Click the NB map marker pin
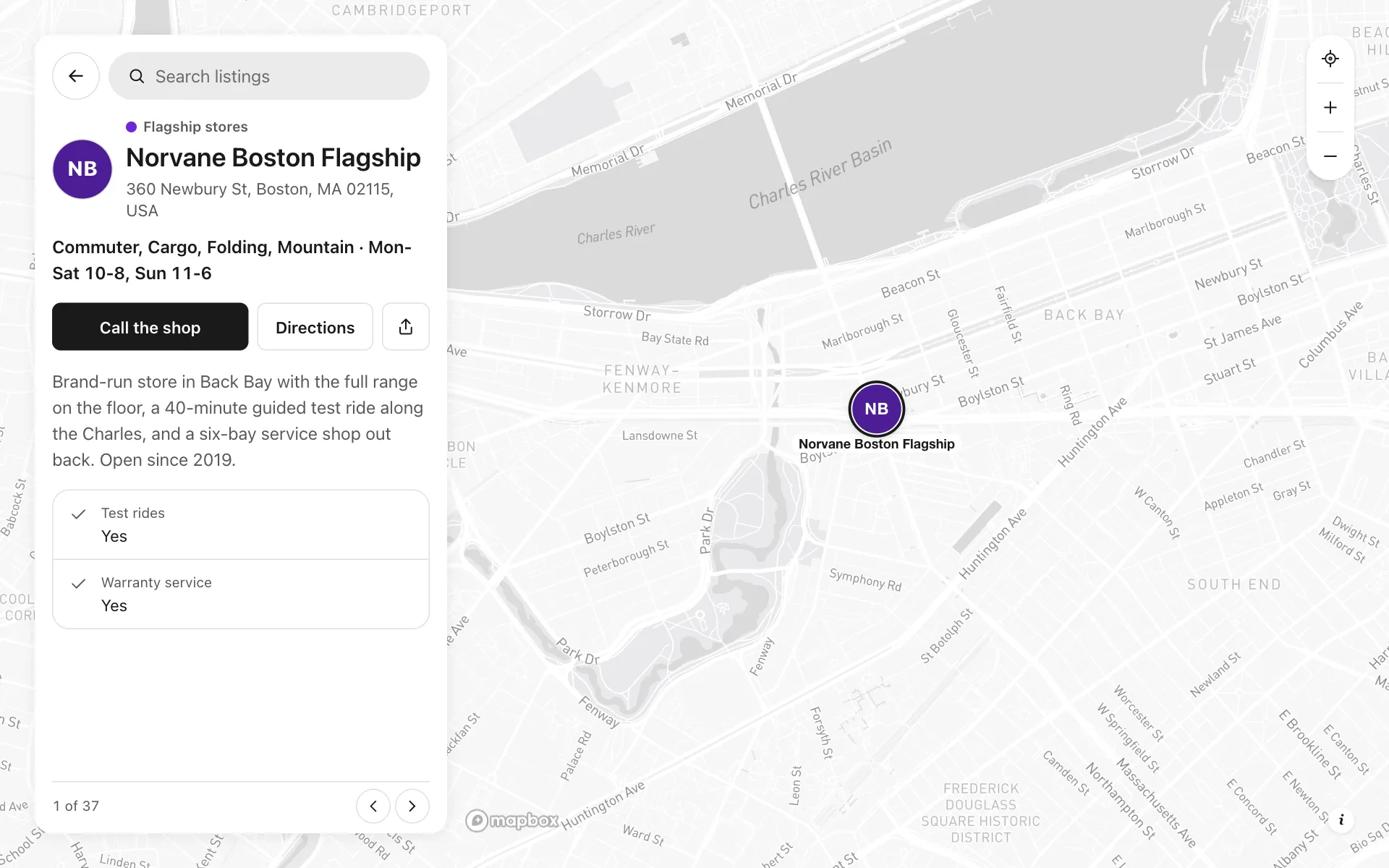Image resolution: width=1389 pixels, height=868 pixels. tap(876, 409)
